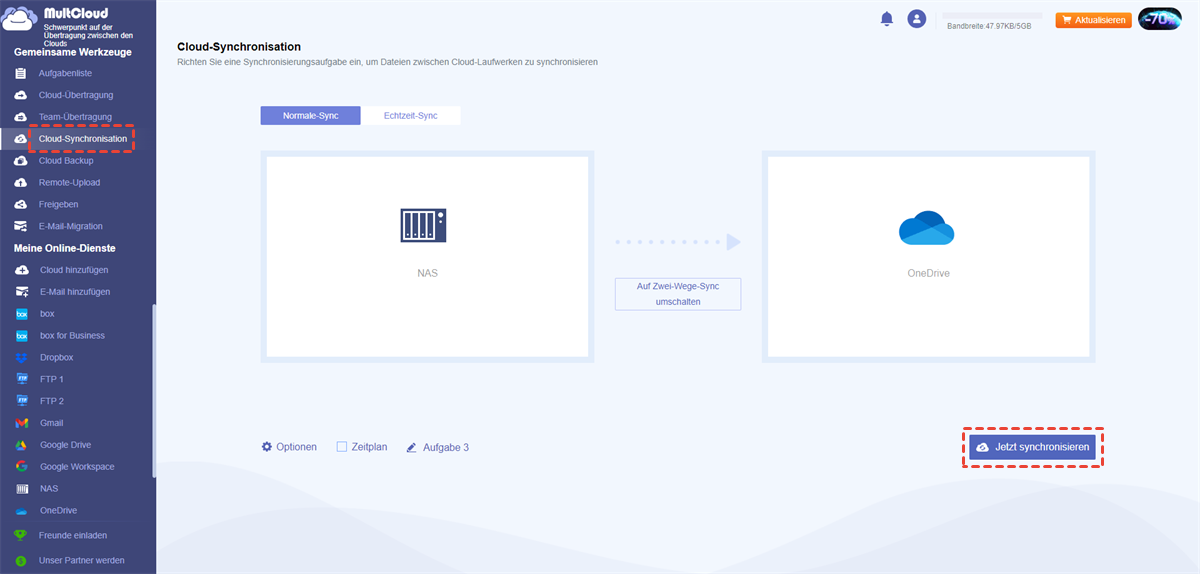Click the Team-Übertragung sidebar icon
Image resolution: width=1200 pixels, height=574 pixels.
[x=21, y=117]
